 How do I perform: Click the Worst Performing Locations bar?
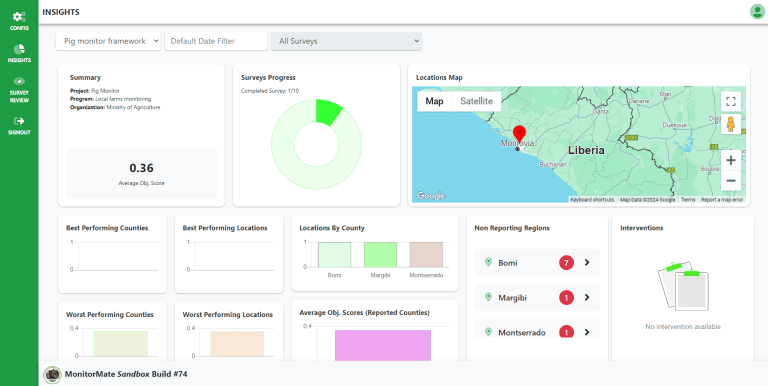pos(237,343)
